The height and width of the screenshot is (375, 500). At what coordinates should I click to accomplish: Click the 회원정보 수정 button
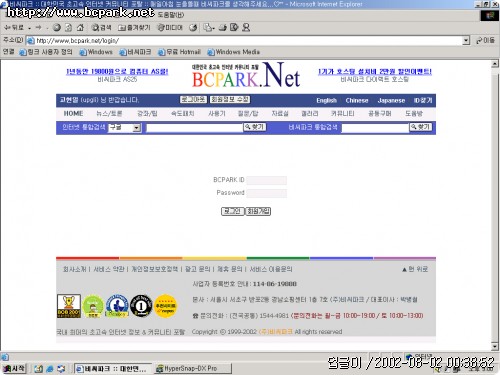click(230, 99)
